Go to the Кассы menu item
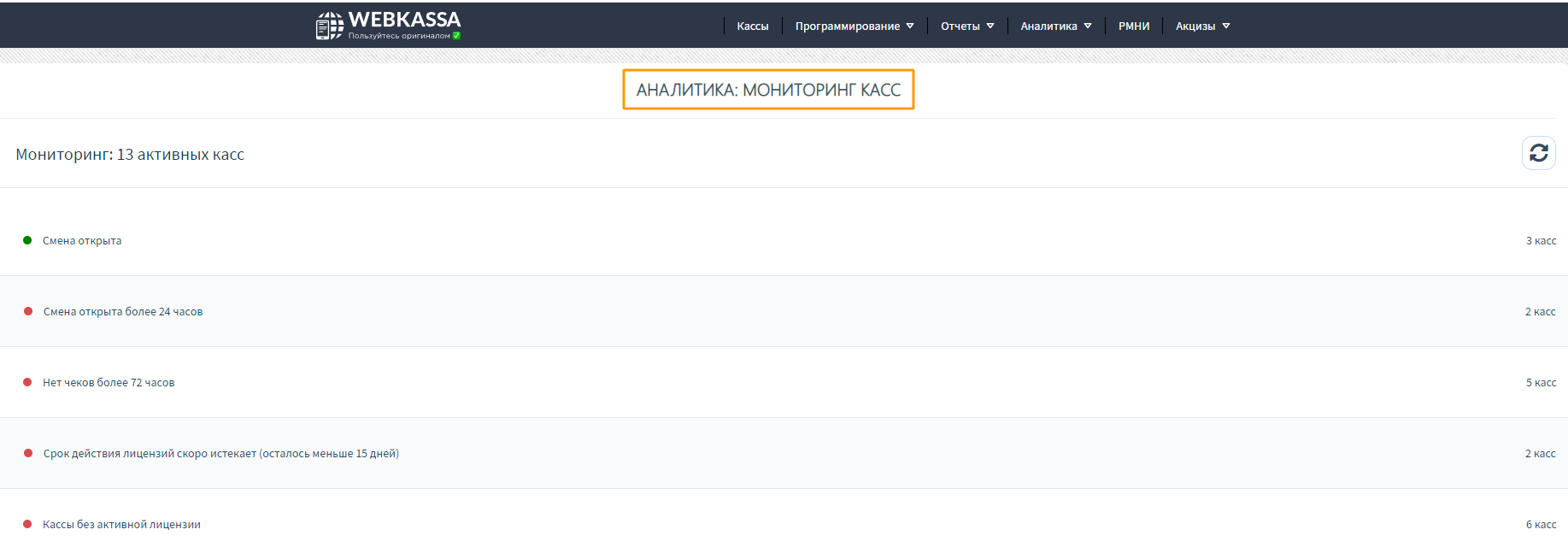Image resolution: width=1568 pixels, height=559 pixels. pos(752,26)
